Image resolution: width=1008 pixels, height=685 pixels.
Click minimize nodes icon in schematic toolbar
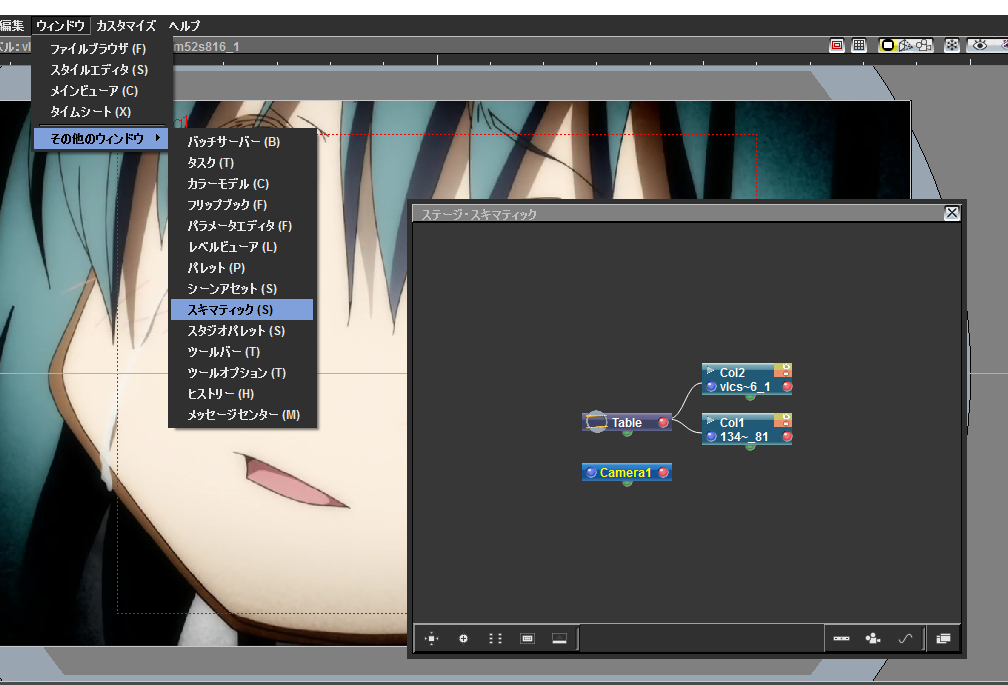pos(559,638)
